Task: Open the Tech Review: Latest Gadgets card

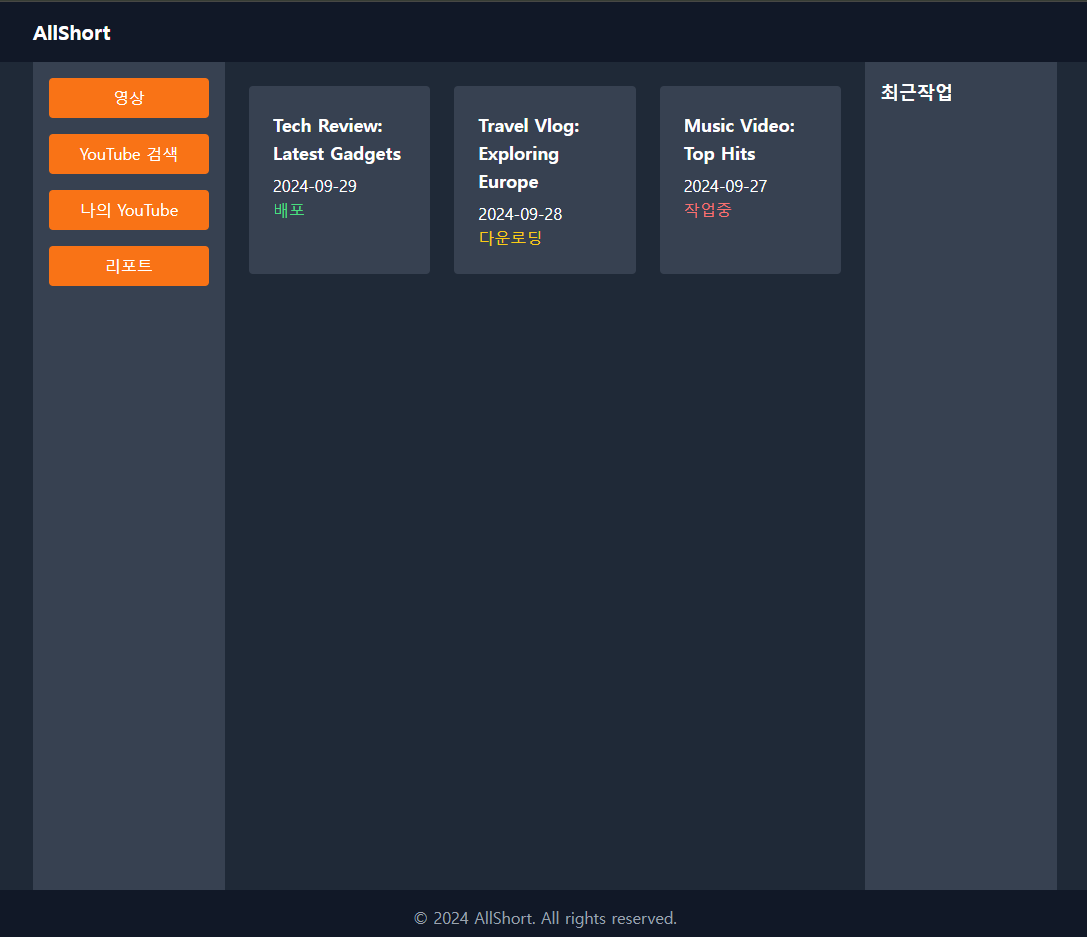Action: (339, 179)
